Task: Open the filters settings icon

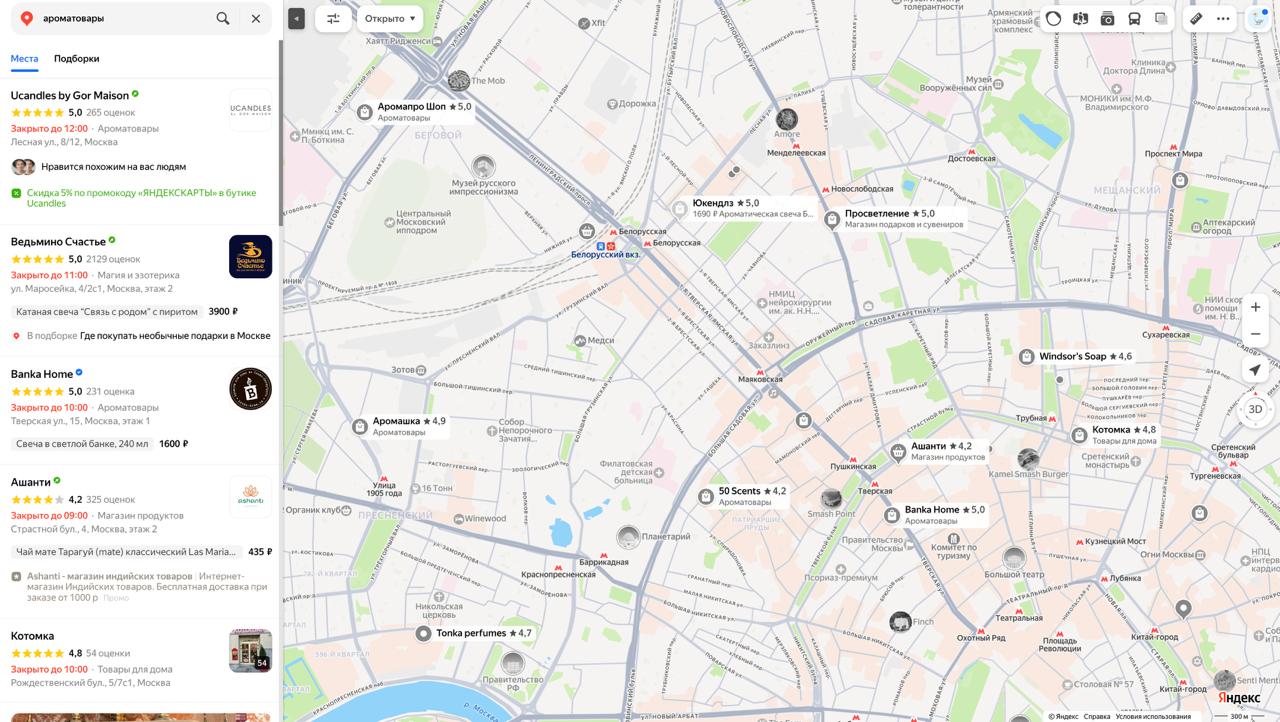Action: (333, 18)
